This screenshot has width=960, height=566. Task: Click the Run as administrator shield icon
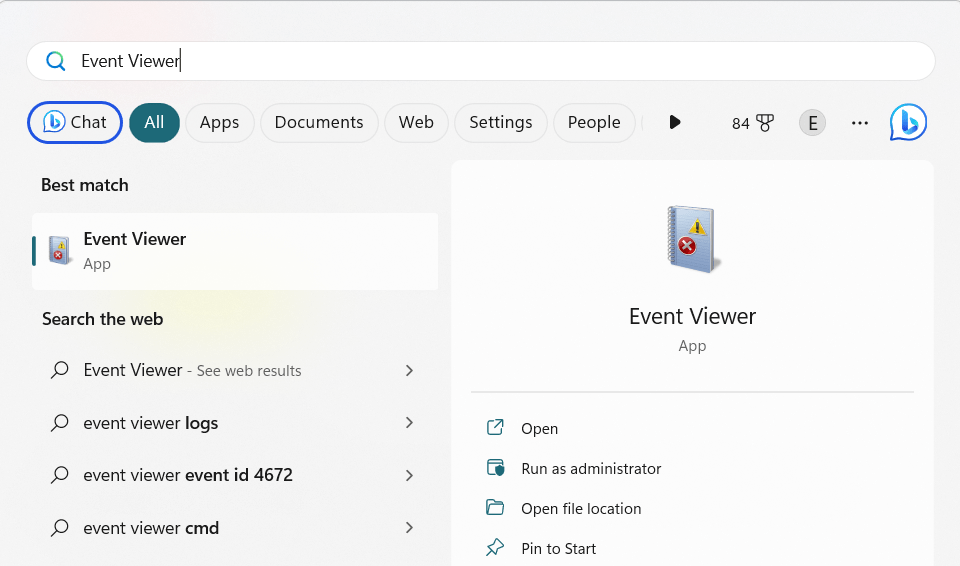[x=495, y=468]
